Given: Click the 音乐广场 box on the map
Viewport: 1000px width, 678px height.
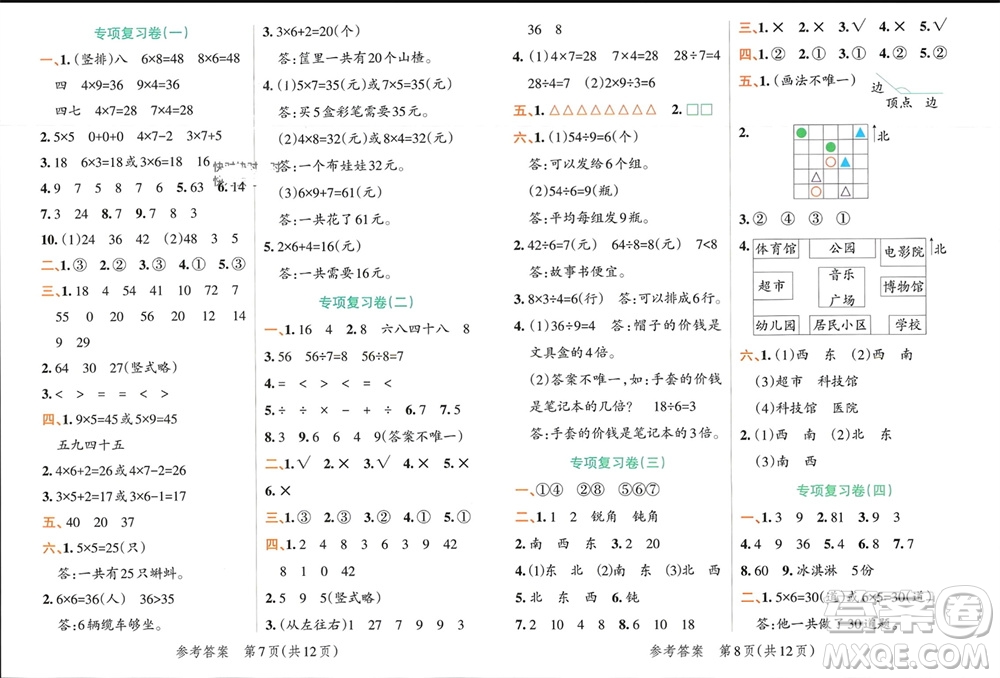Looking at the screenshot, I should [842, 287].
